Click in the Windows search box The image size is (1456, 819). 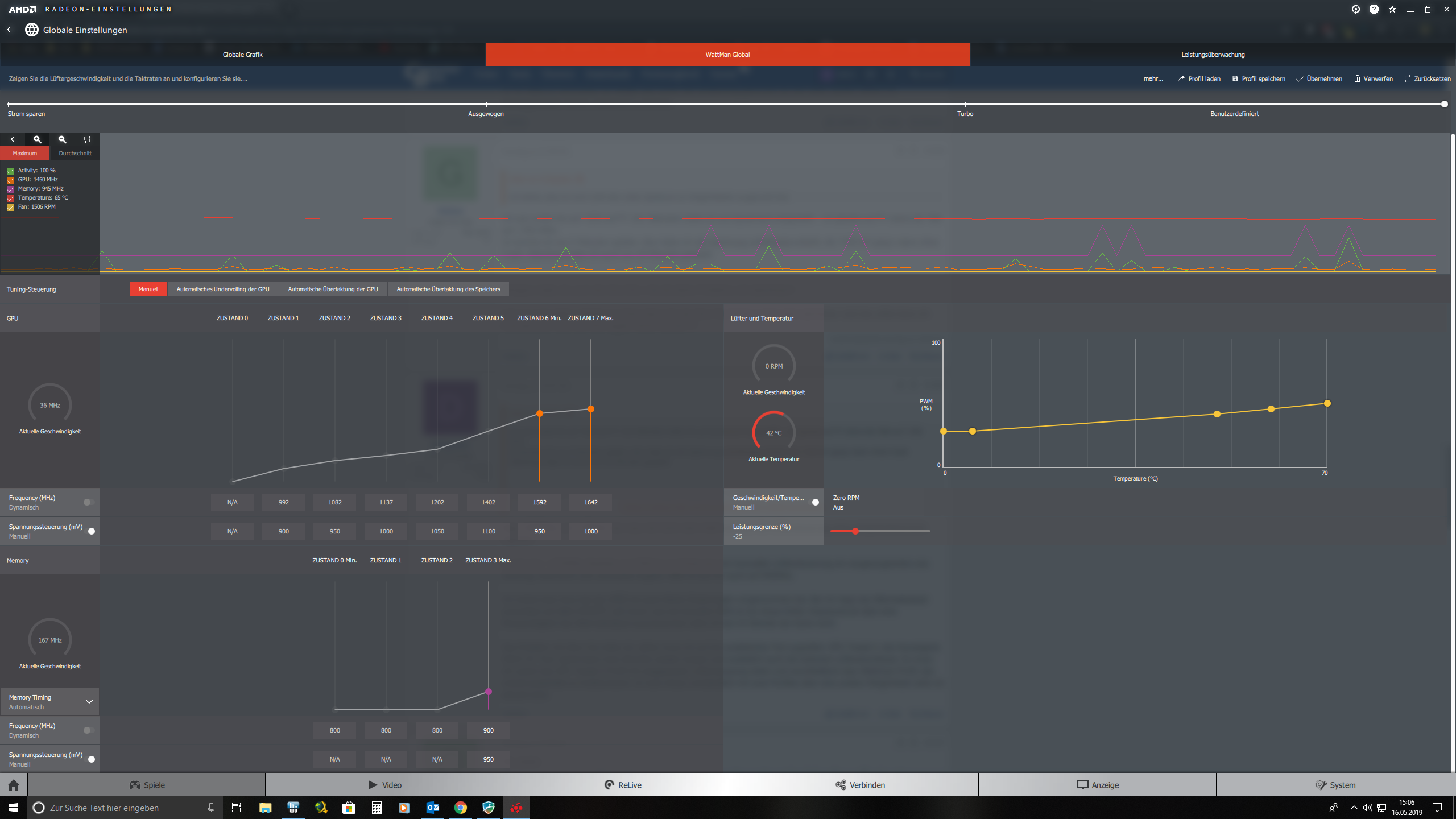[x=124, y=808]
